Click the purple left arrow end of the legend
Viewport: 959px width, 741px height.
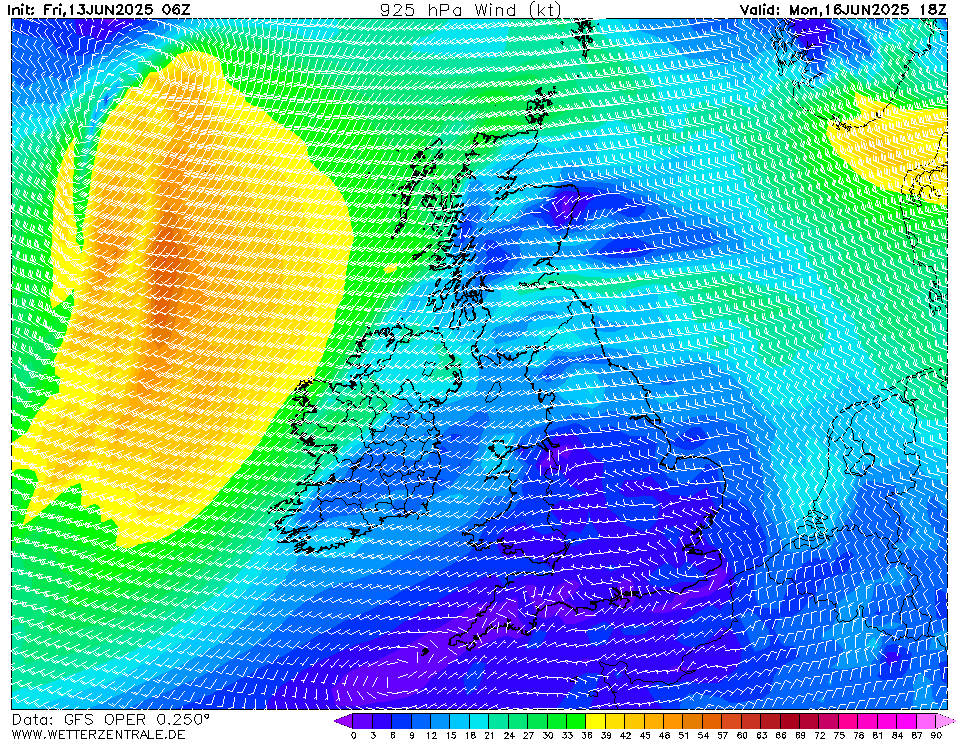344,720
